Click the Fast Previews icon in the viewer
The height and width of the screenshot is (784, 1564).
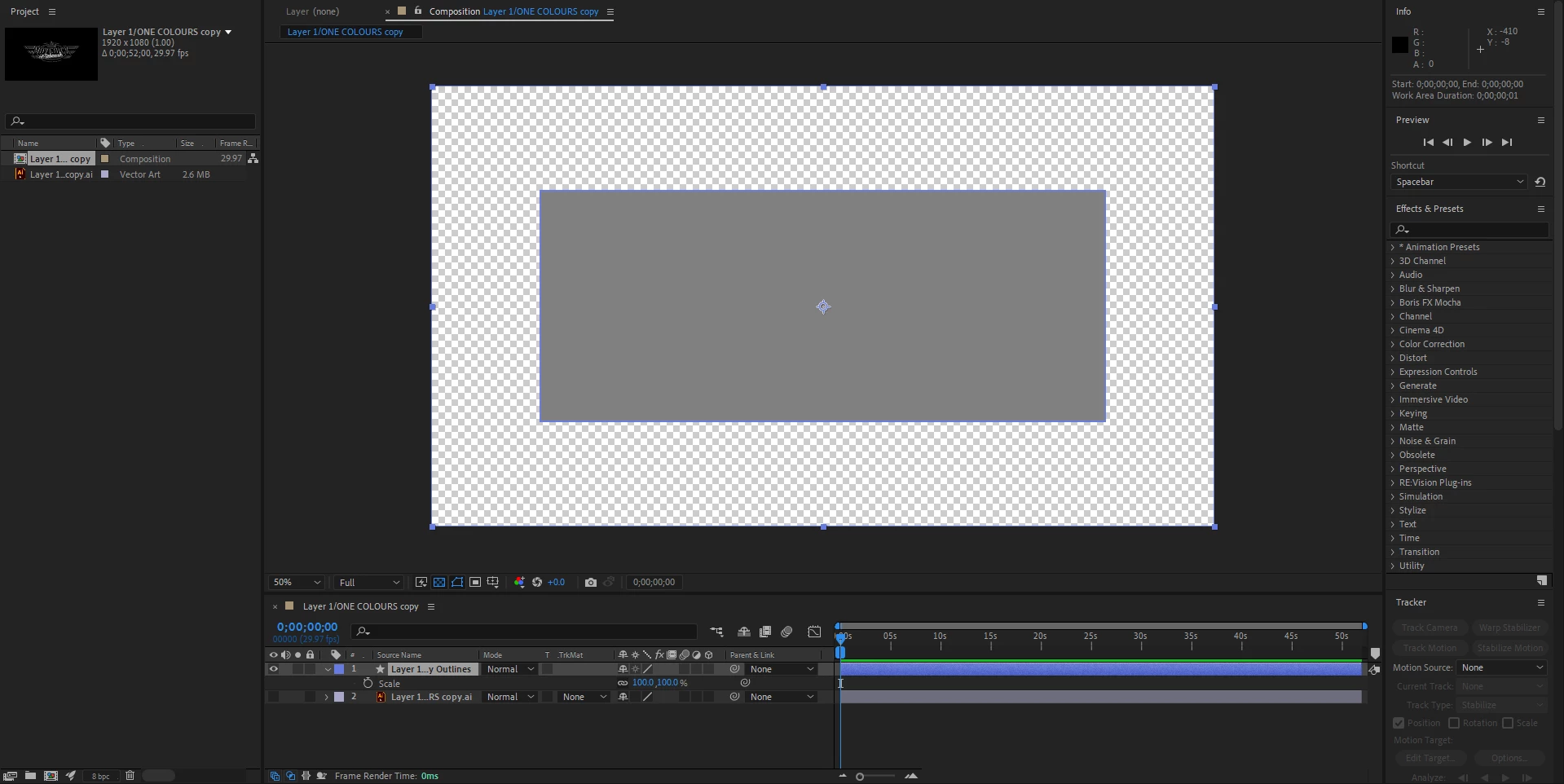tap(421, 582)
